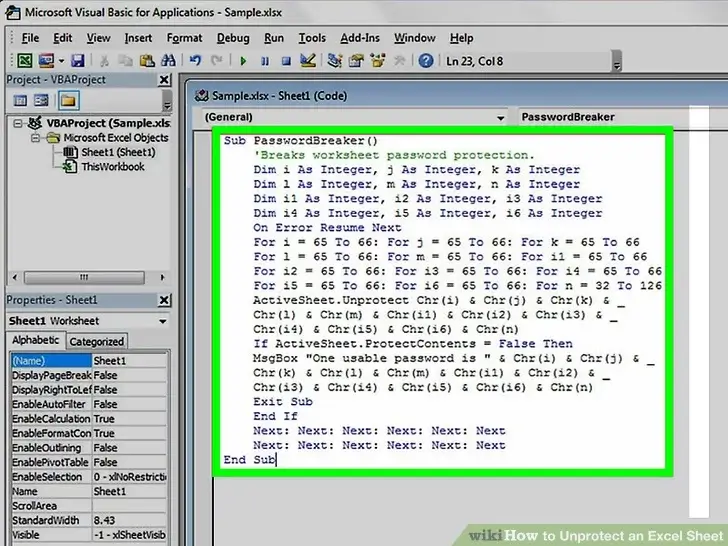Viewport: 728px width, 546px height.
Task: Open the Edit menu
Action: 62,38
